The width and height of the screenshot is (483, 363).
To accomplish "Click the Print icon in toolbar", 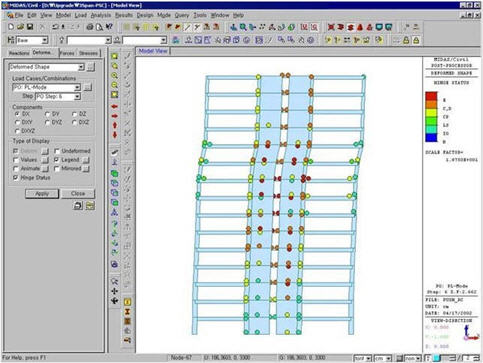I will (90, 27).
